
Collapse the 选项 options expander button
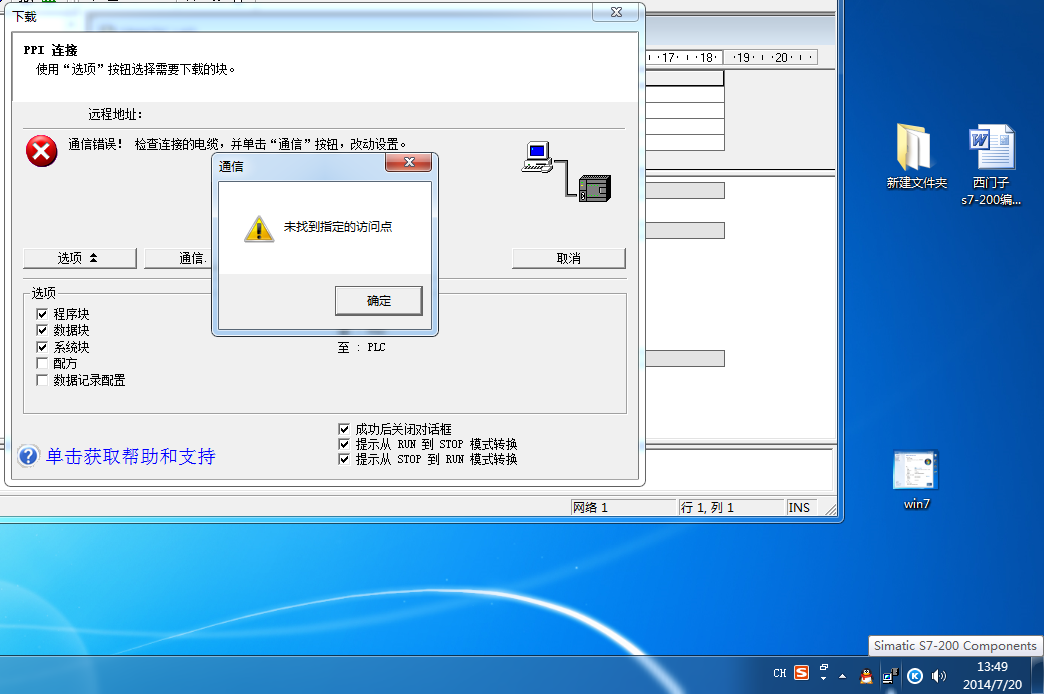coord(79,258)
